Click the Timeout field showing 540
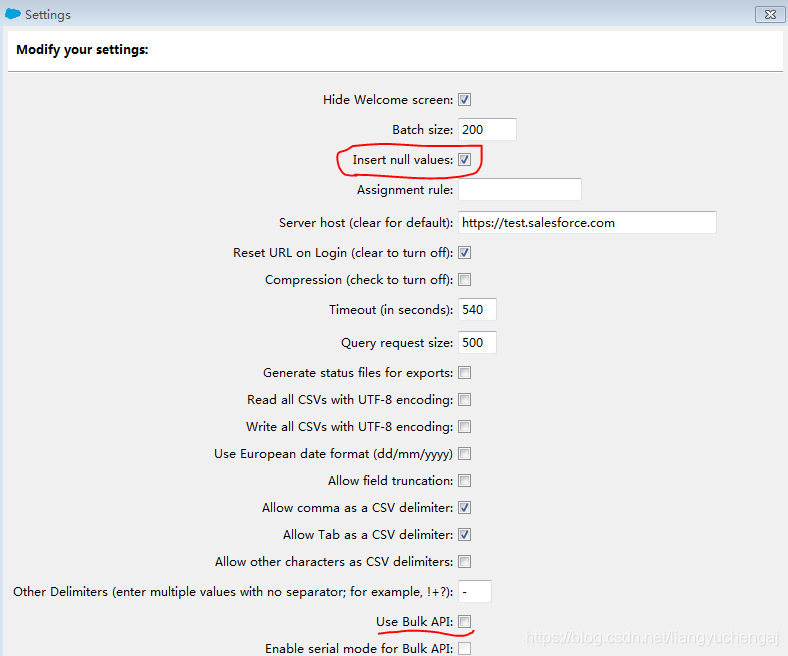788x656 pixels. pos(477,310)
